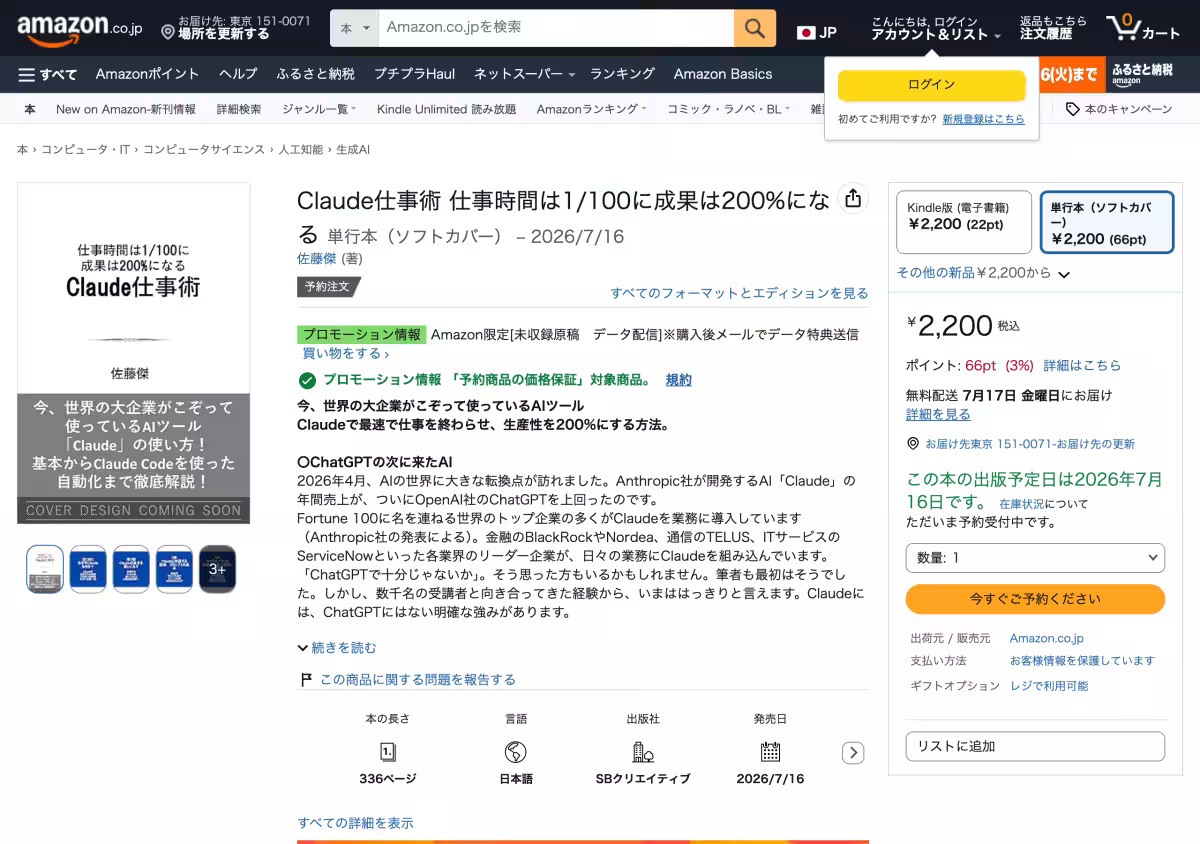
Task: Click the orange search magnifier button
Action: 755,28
